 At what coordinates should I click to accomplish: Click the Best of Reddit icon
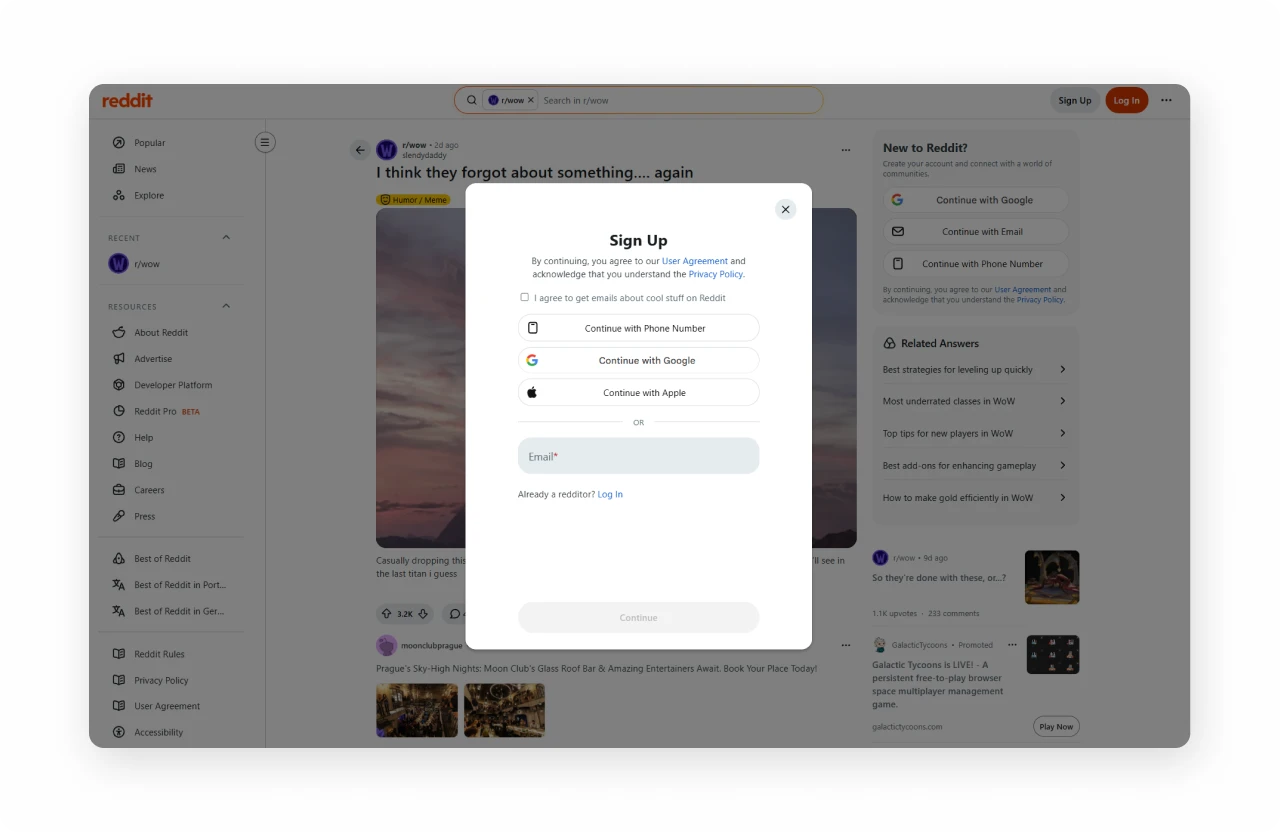(x=119, y=559)
